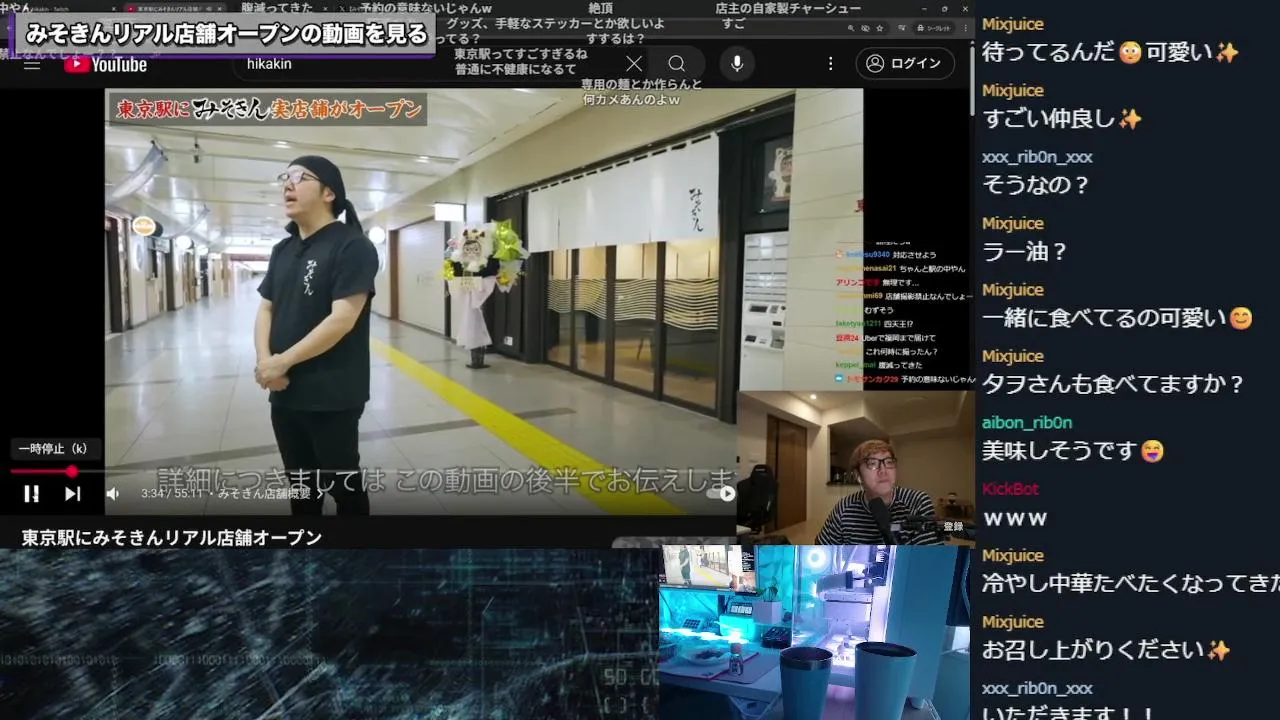This screenshot has height=720, width=1280.
Task: Click the 一時停止 (k) tooltip label
Action: click(x=54, y=449)
